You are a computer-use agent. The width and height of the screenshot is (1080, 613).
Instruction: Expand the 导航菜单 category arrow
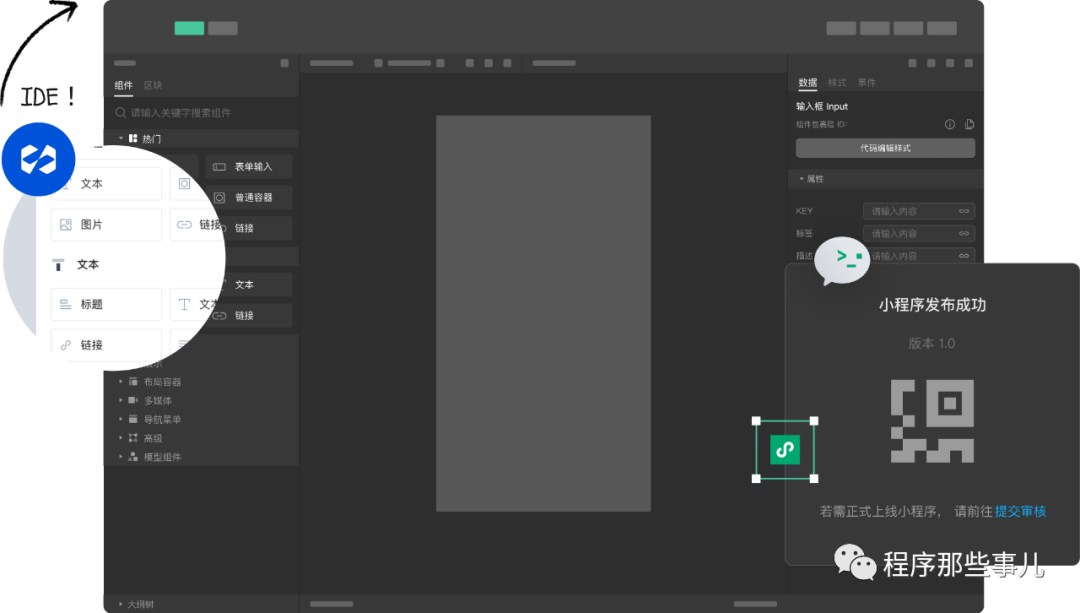pos(121,419)
